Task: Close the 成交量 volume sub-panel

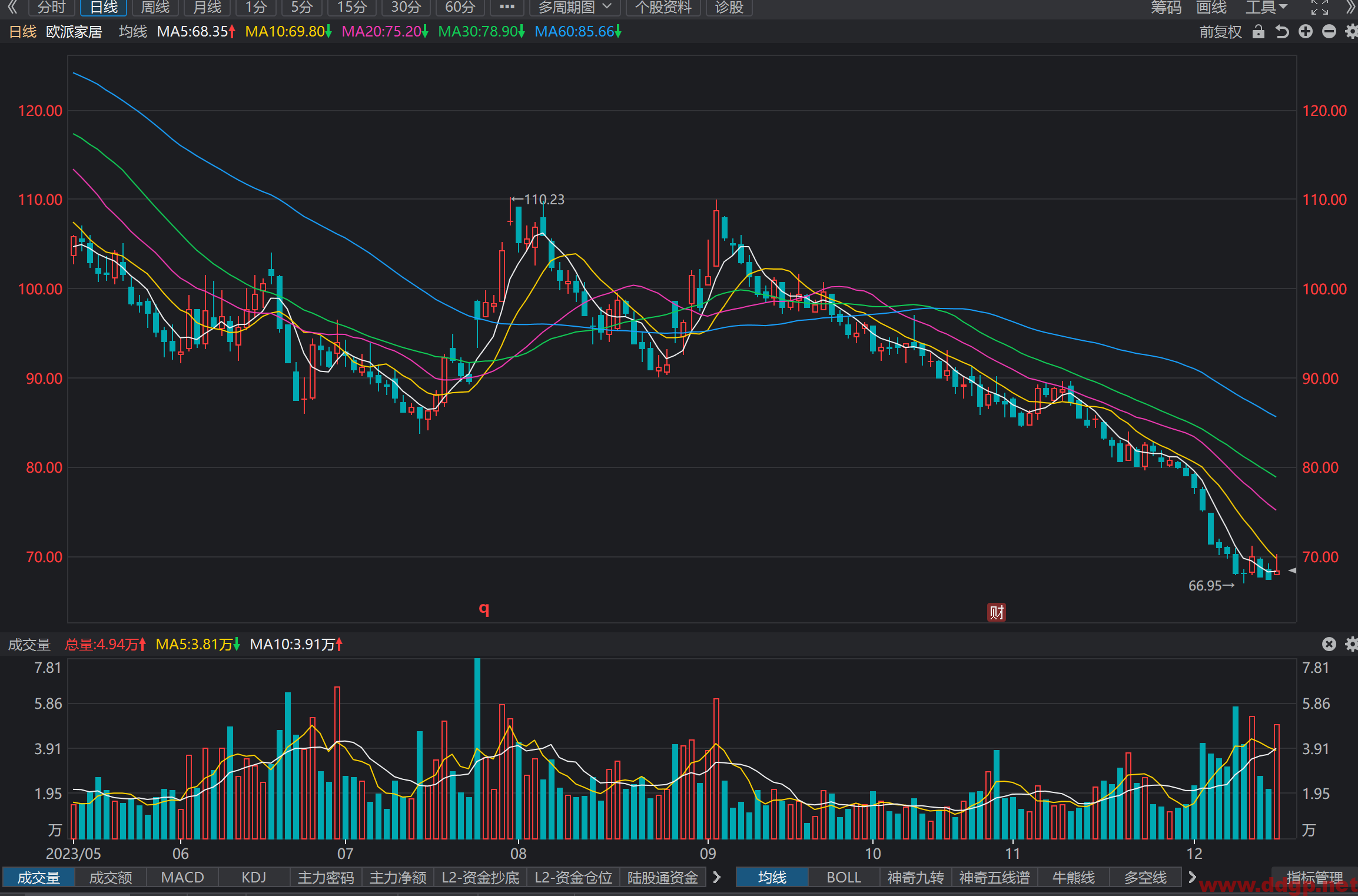Action: (1329, 644)
